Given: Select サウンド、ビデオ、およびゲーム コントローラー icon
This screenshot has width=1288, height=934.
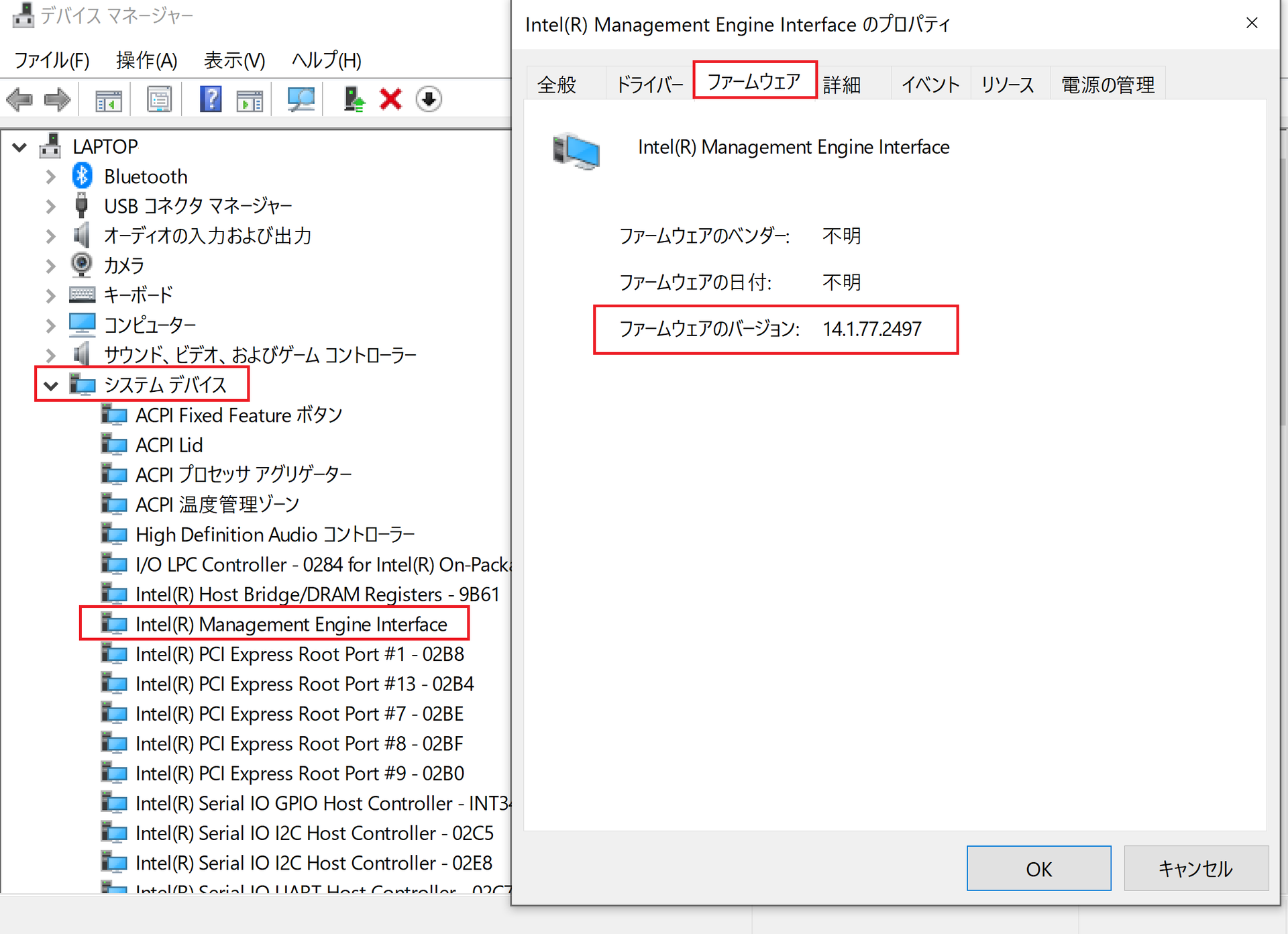Looking at the screenshot, I should pyautogui.click(x=82, y=354).
